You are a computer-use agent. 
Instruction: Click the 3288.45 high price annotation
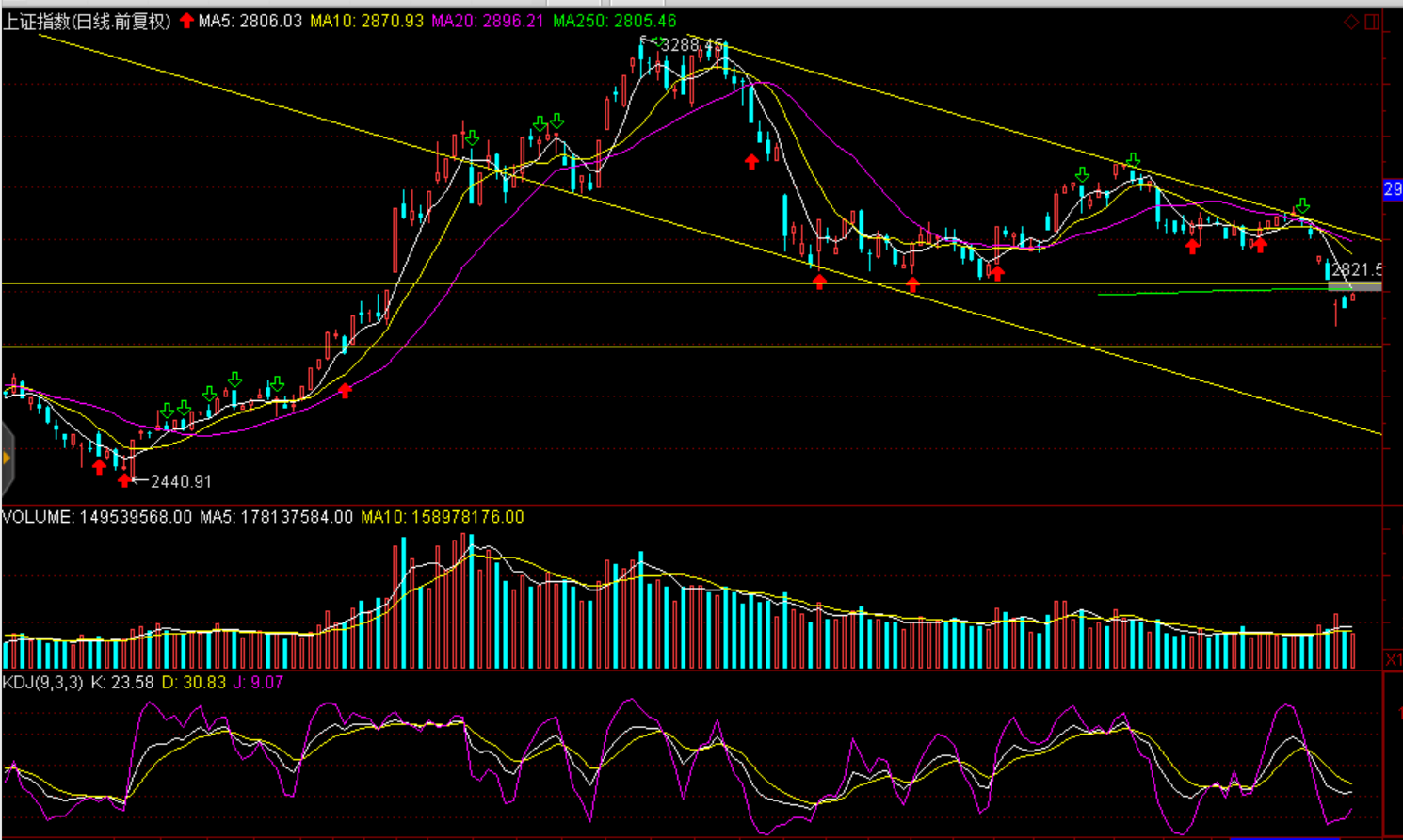point(692,45)
